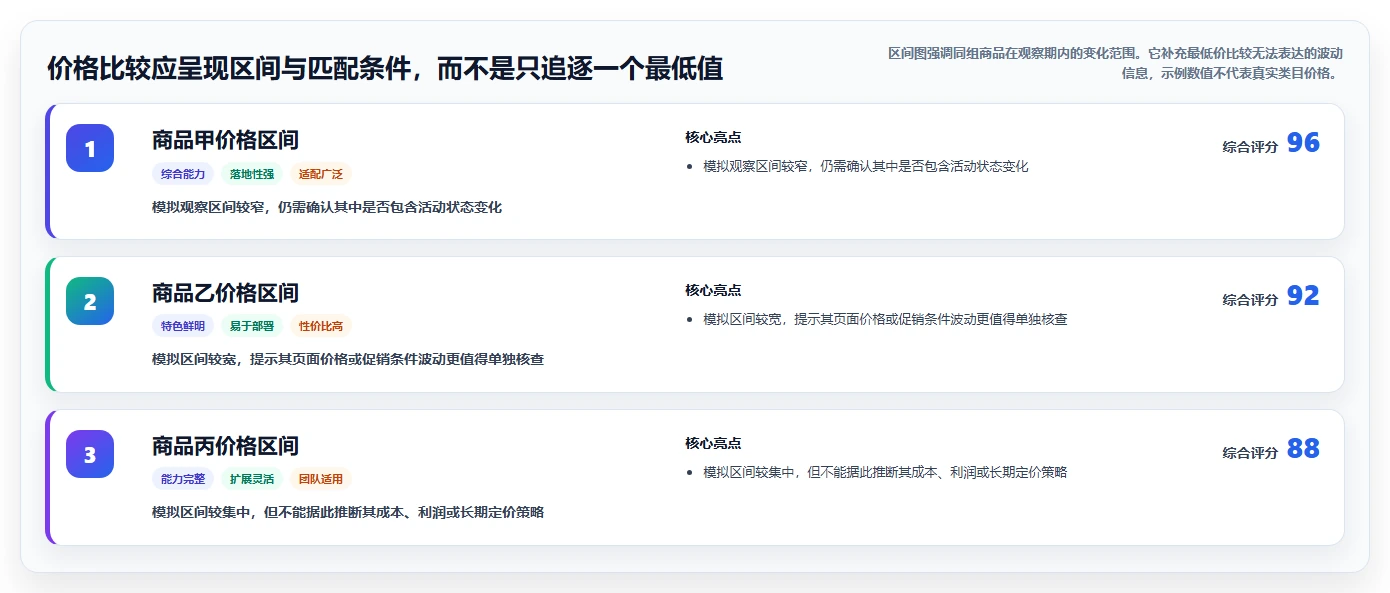This screenshot has width=1390, height=593.
Task: Click the score value 92
Action: (x=1303, y=296)
